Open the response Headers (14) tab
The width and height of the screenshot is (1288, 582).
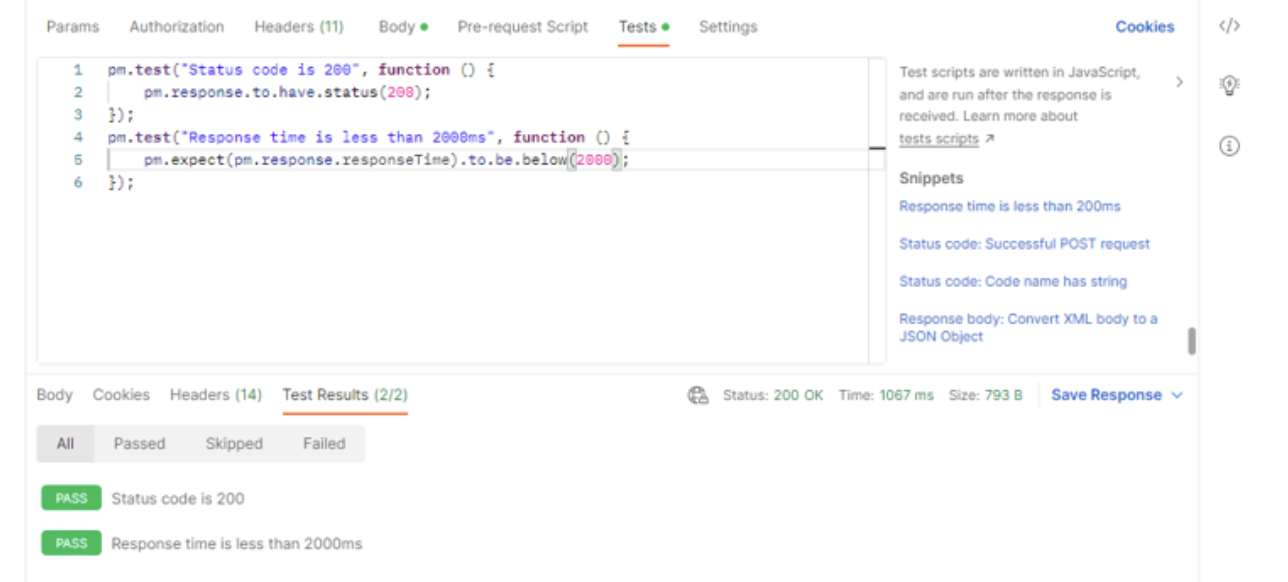coord(216,395)
